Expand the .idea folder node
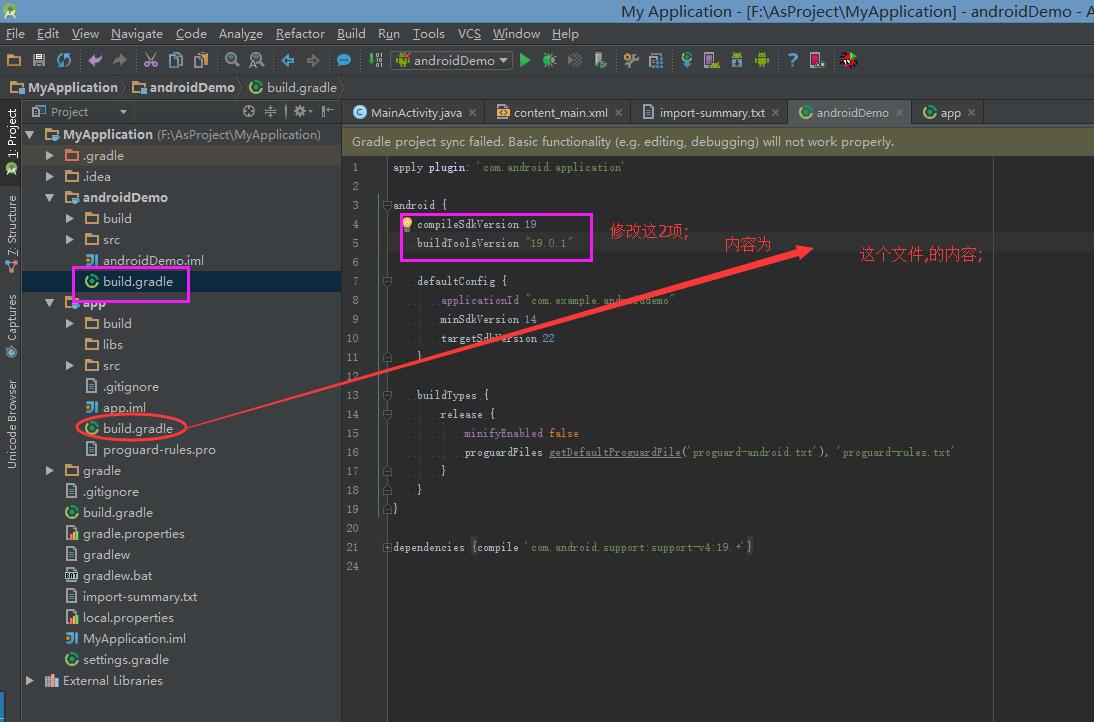 (50, 176)
